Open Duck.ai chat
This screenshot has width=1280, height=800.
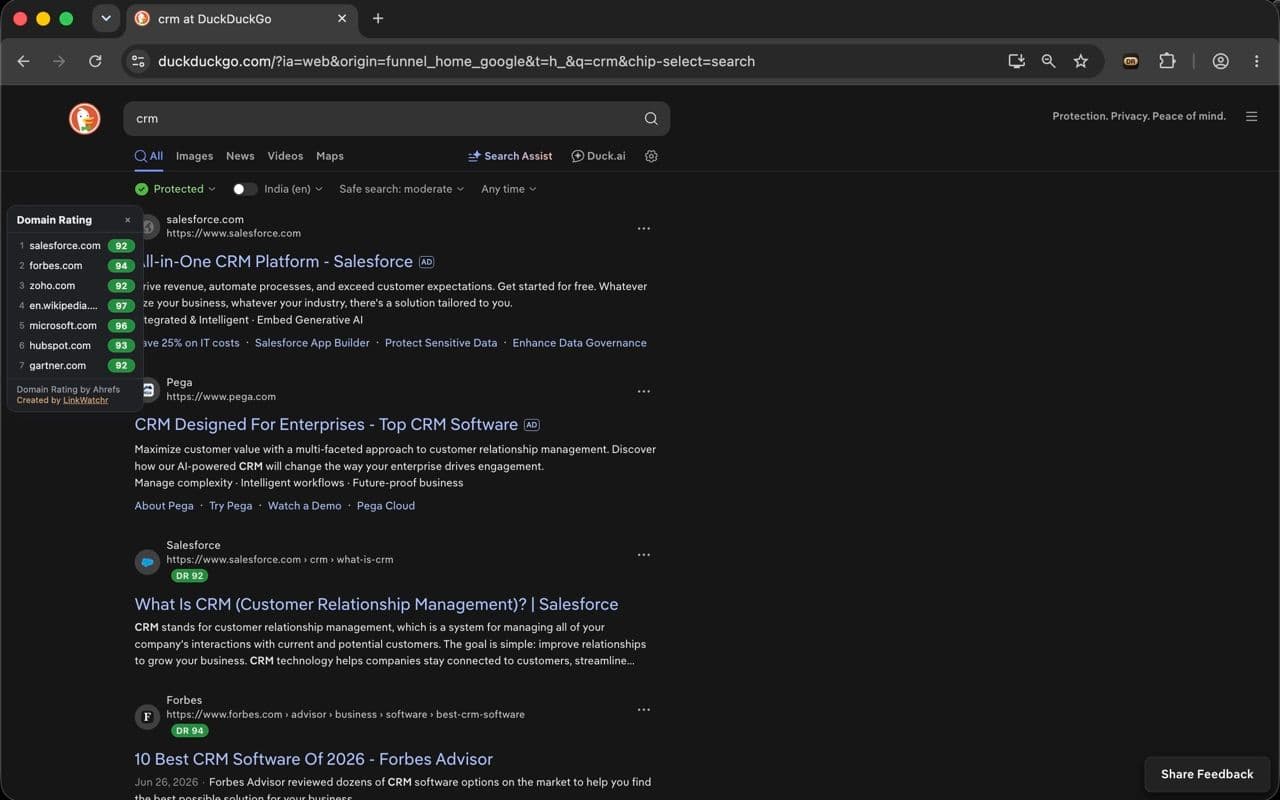coord(598,156)
